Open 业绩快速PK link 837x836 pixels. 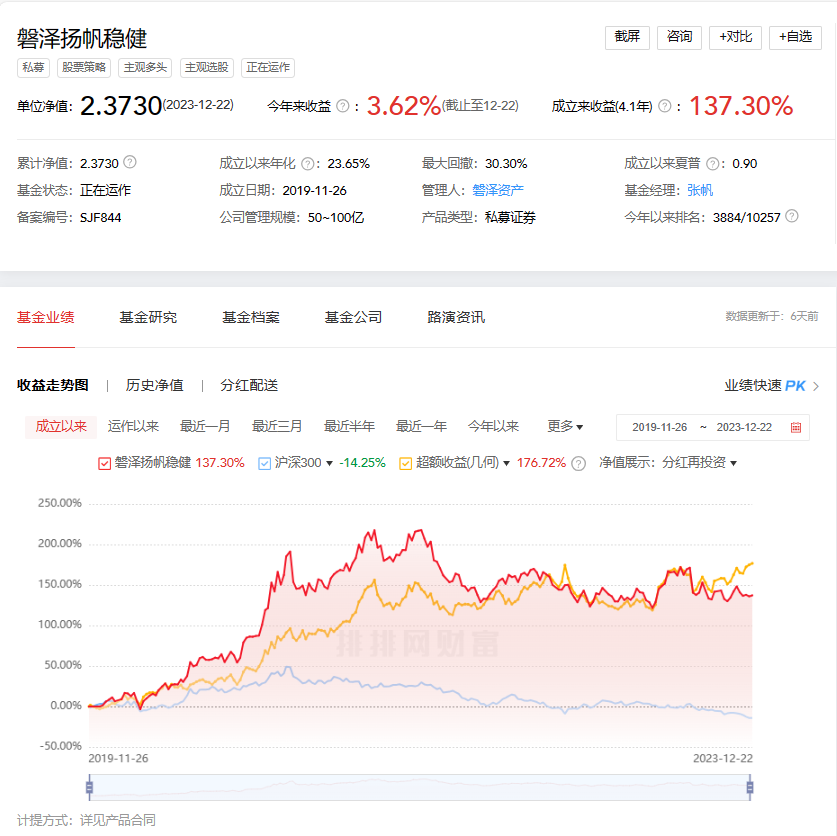[x=765, y=386]
